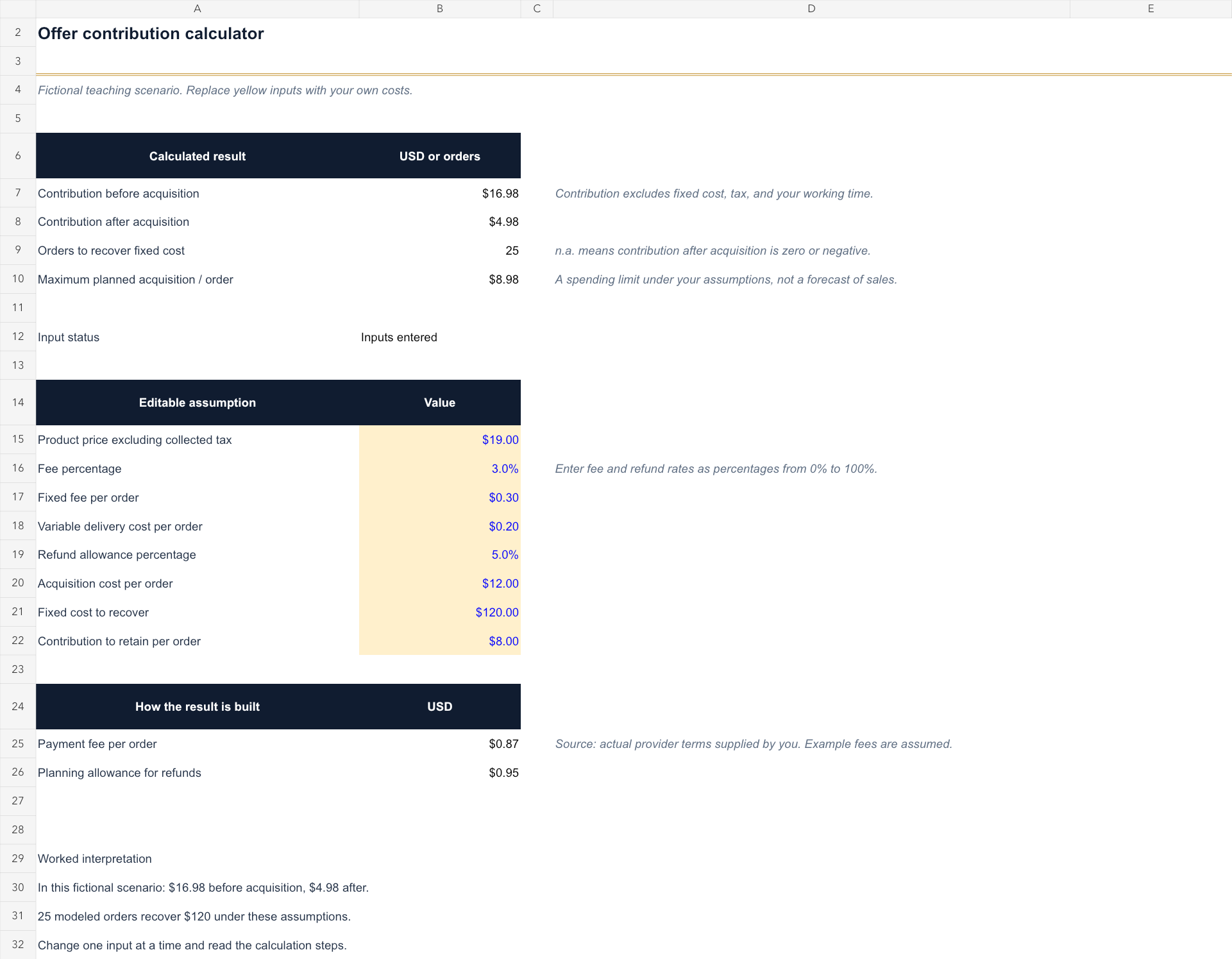Screen dimensions: 1232x959
Task: Select the $0.87 payment fee value
Action: point(440,743)
